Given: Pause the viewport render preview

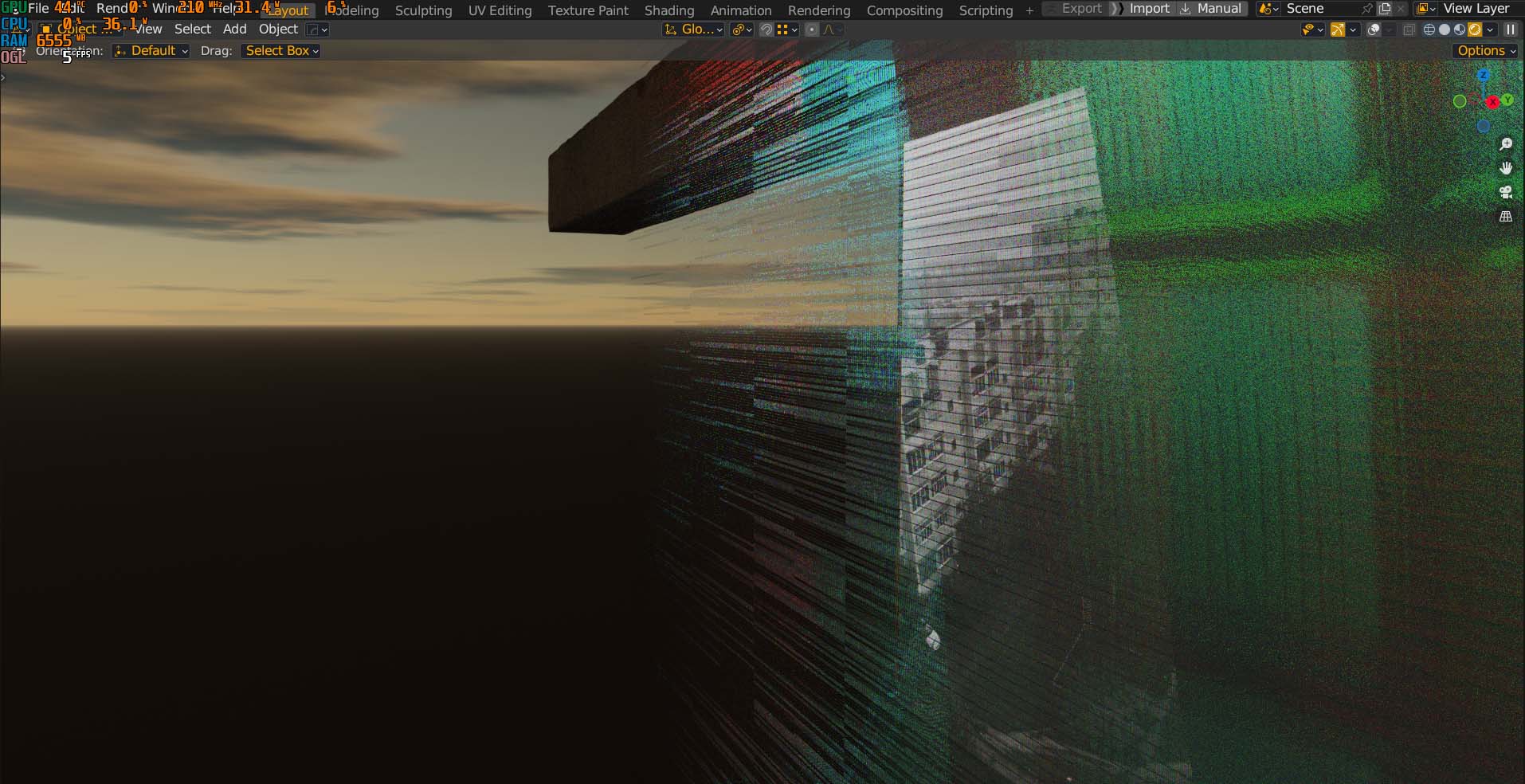Looking at the screenshot, I should tap(1510, 29).
